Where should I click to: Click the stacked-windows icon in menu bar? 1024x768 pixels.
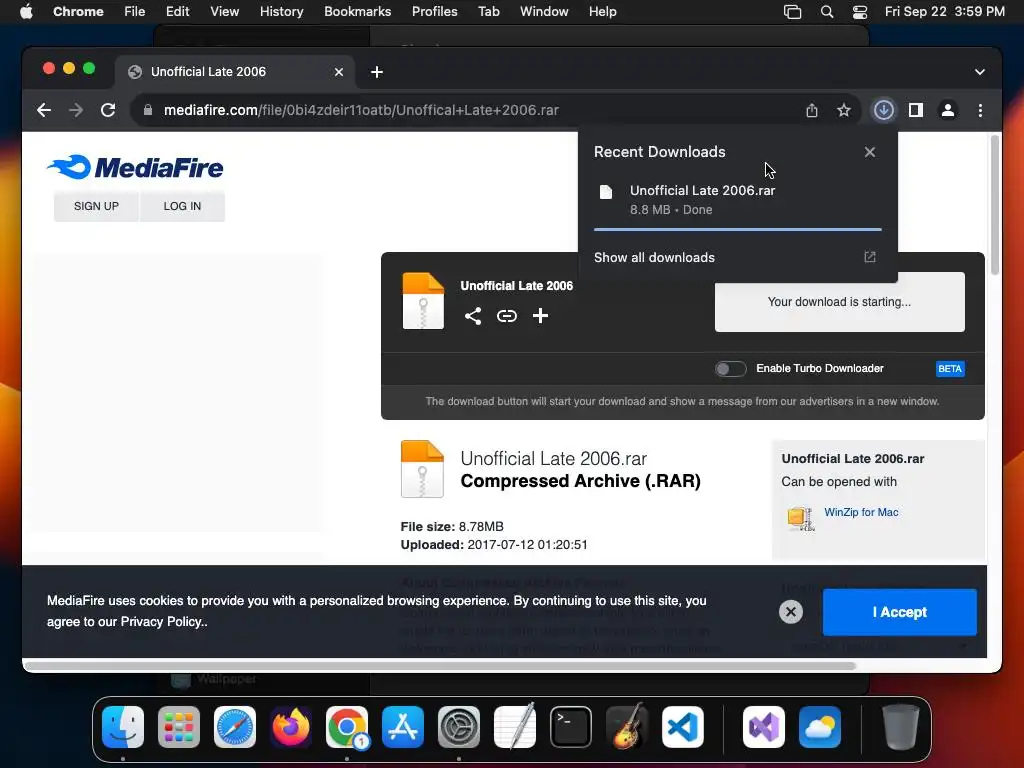[792, 12]
